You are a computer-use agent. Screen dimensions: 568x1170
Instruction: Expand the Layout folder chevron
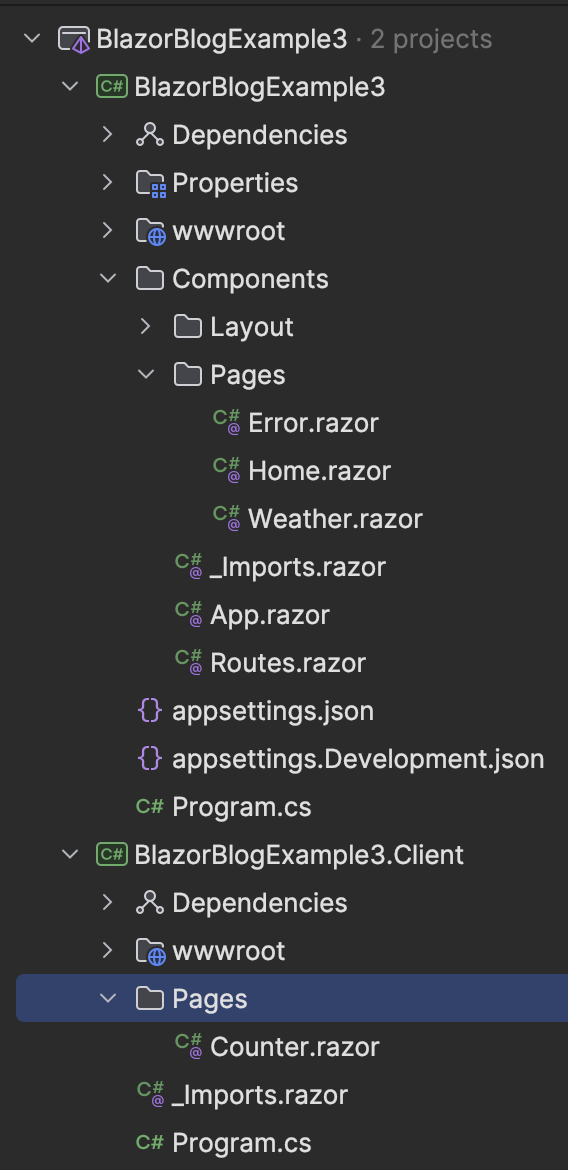[146, 326]
